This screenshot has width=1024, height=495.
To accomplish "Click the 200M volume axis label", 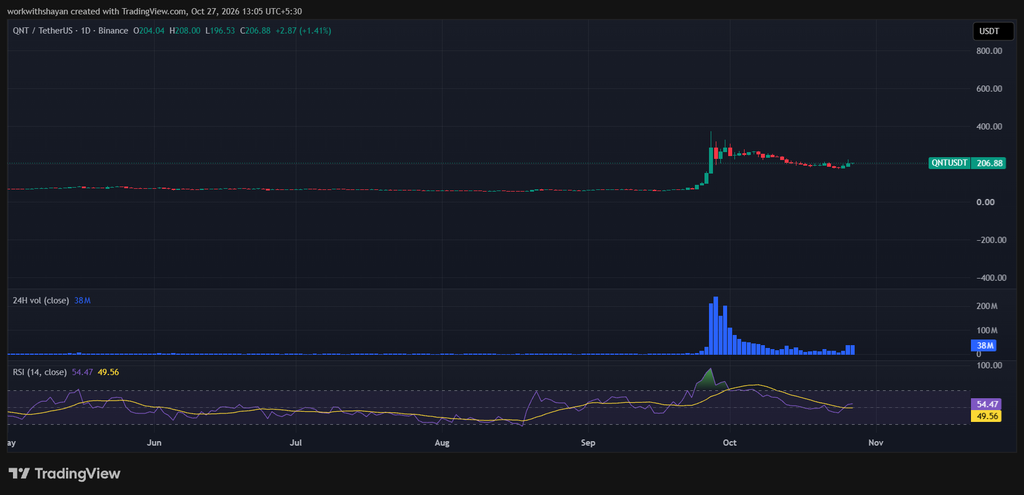I will [987, 306].
